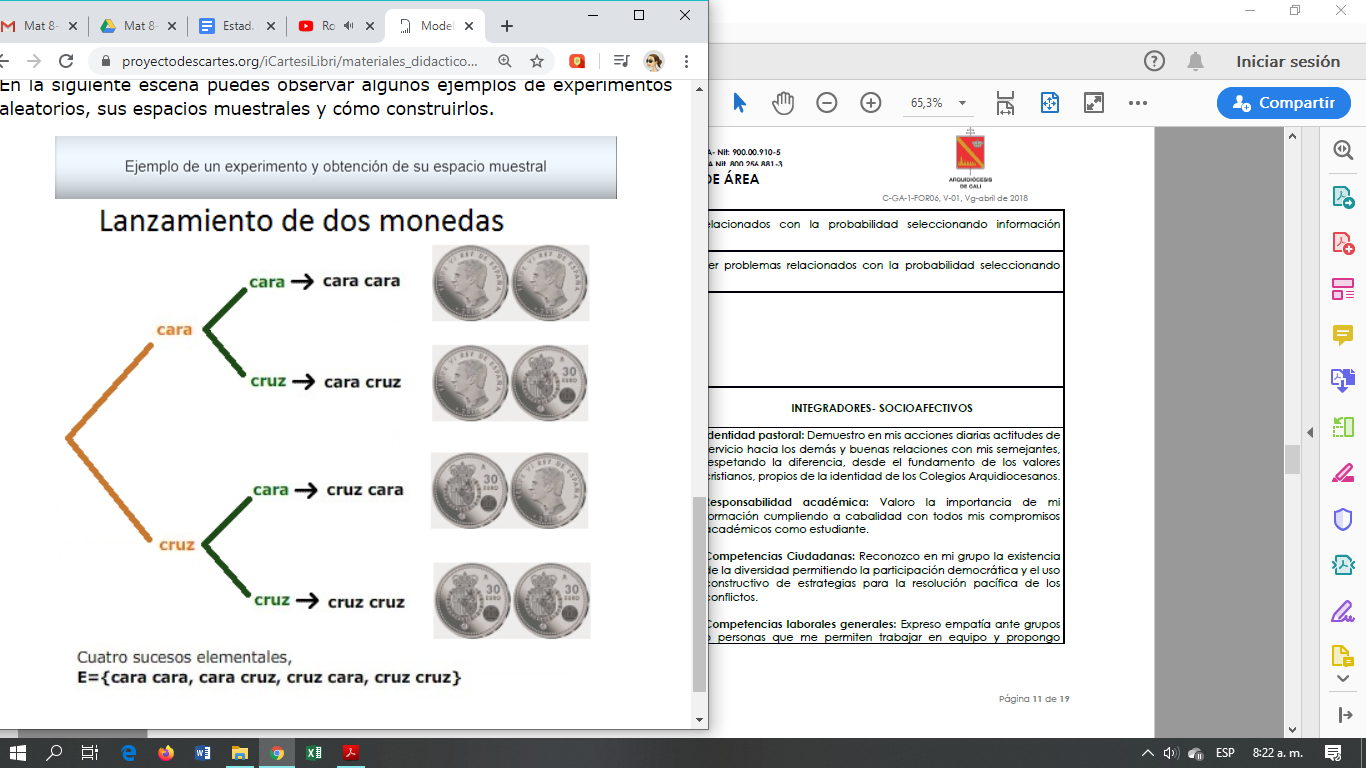The image size is (1366, 768).
Task: Collapse right pane with small triangle arrow
Action: [1311, 432]
